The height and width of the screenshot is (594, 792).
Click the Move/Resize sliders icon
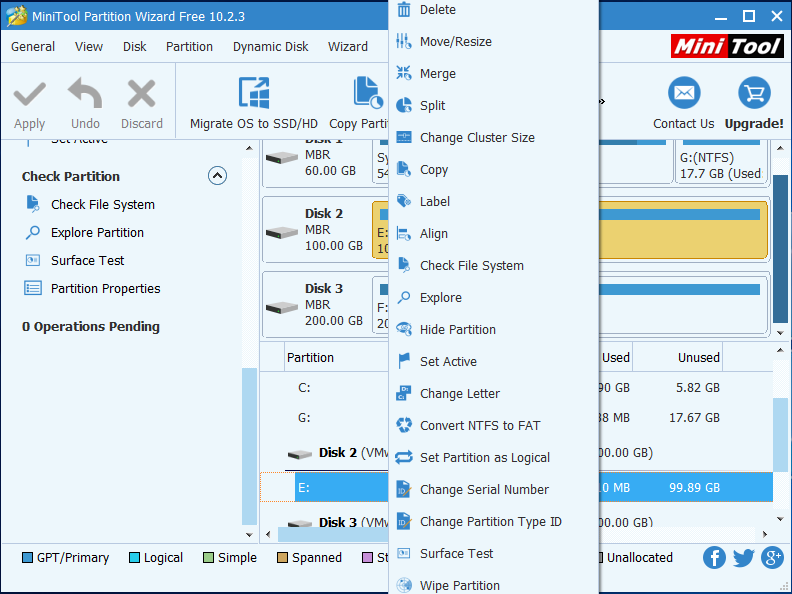[x=404, y=41]
